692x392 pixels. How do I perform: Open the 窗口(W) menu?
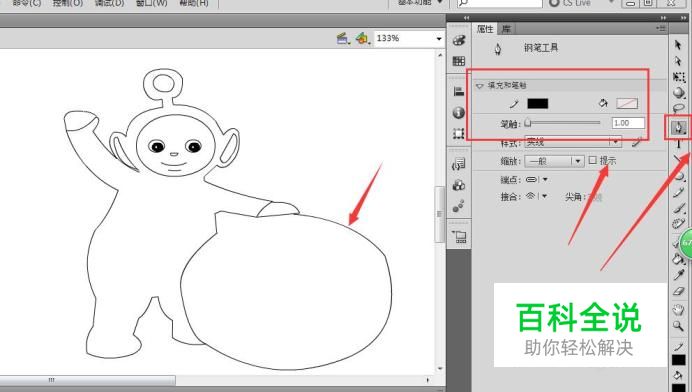[151, 3]
